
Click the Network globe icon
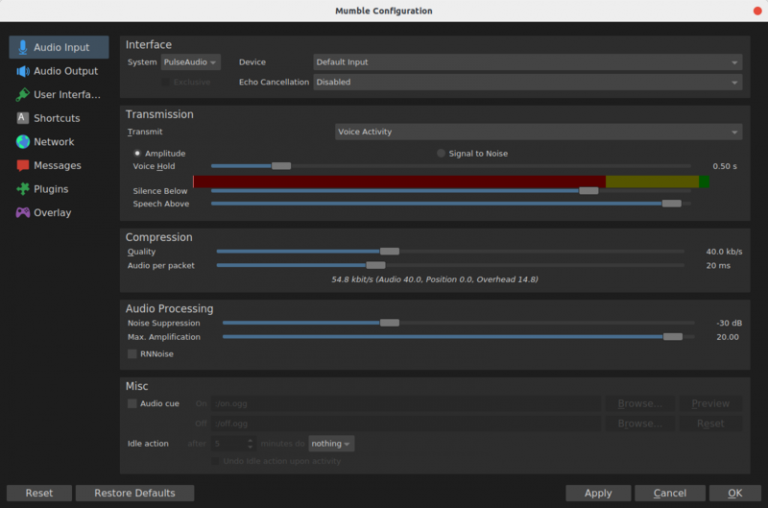(23, 142)
